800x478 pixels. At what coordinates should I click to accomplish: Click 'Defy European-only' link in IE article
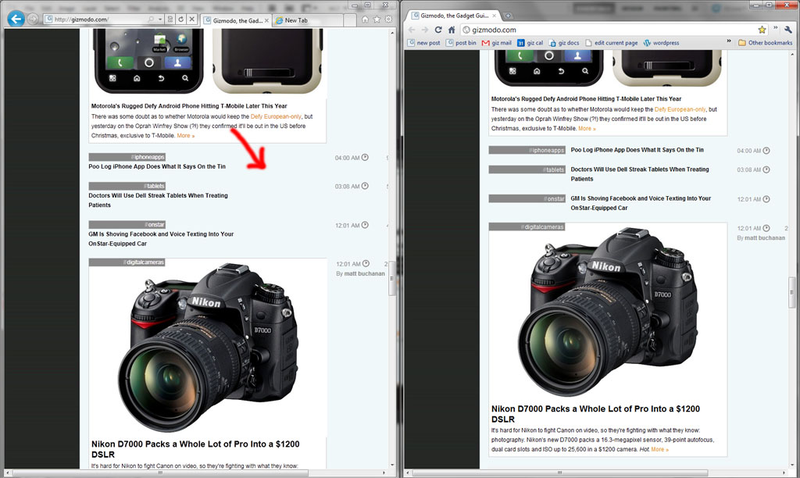point(276,116)
